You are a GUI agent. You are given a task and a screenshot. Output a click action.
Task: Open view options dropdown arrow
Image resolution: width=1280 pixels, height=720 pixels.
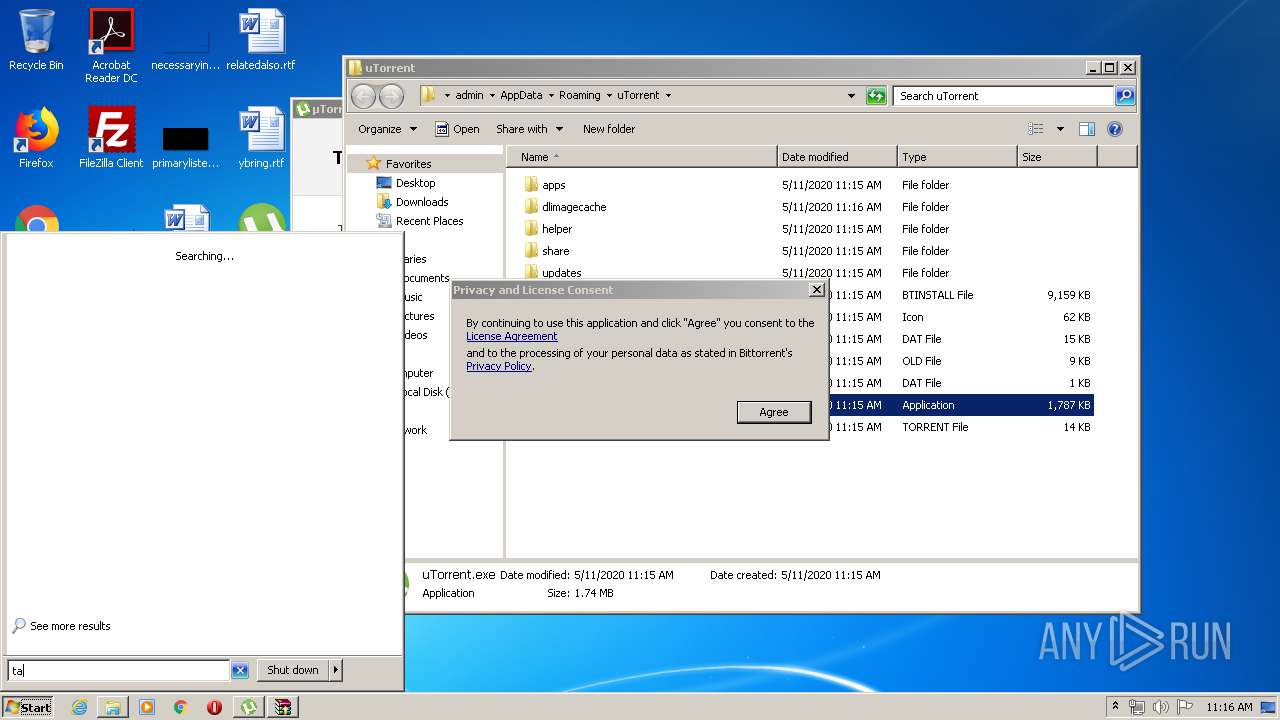point(1060,129)
